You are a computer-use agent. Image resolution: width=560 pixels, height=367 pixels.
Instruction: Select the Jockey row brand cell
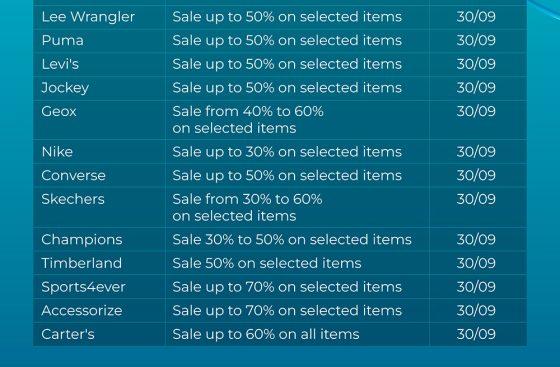(x=99, y=88)
